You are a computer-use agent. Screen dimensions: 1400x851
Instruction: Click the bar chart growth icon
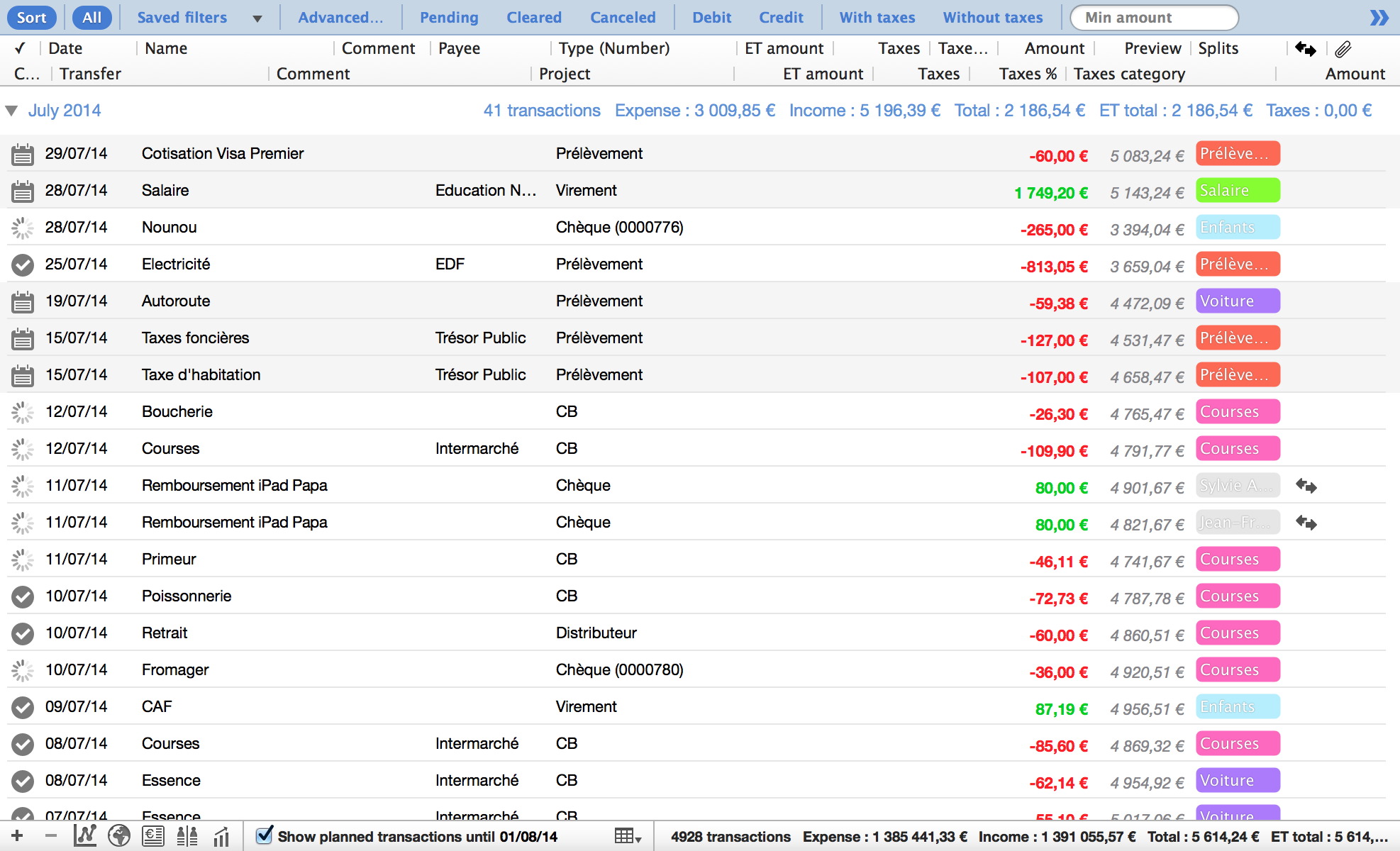(x=222, y=836)
